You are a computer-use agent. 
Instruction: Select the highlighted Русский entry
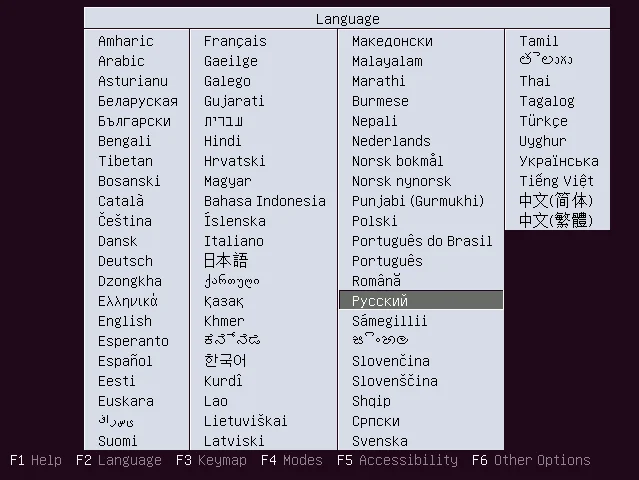tap(380, 301)
